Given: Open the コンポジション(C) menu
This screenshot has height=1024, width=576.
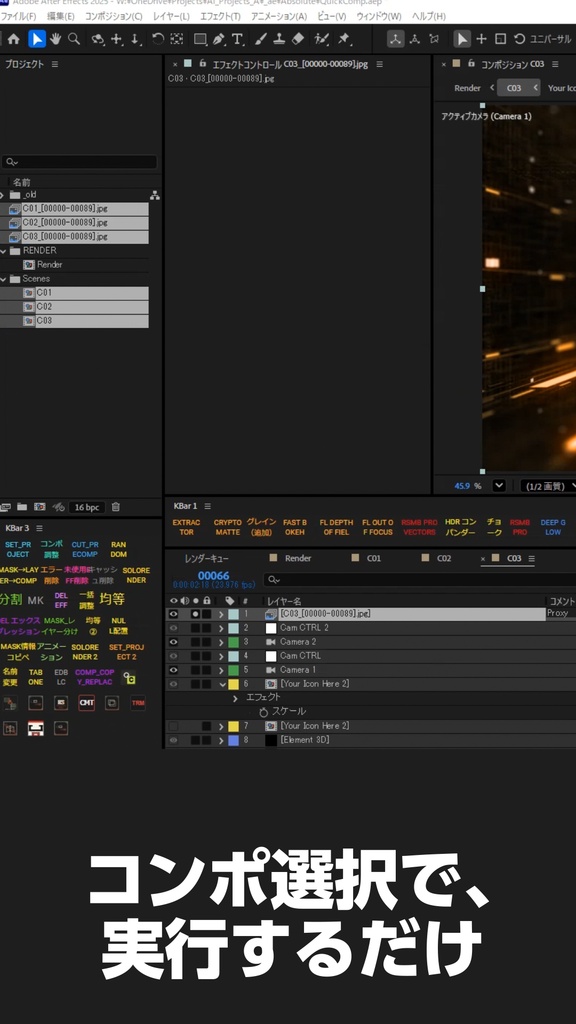Looking at the screenshot, I should pos(114,16).
